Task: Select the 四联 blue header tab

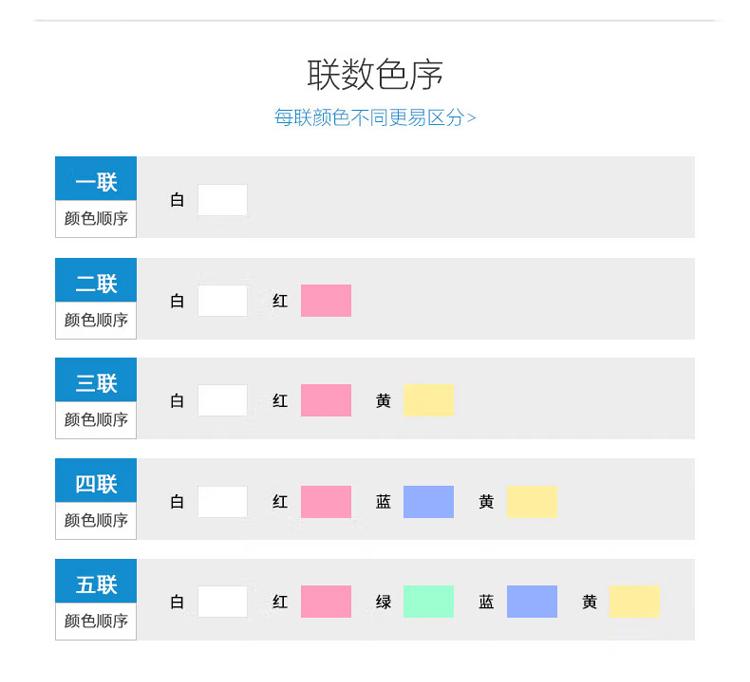Action: 96,480
